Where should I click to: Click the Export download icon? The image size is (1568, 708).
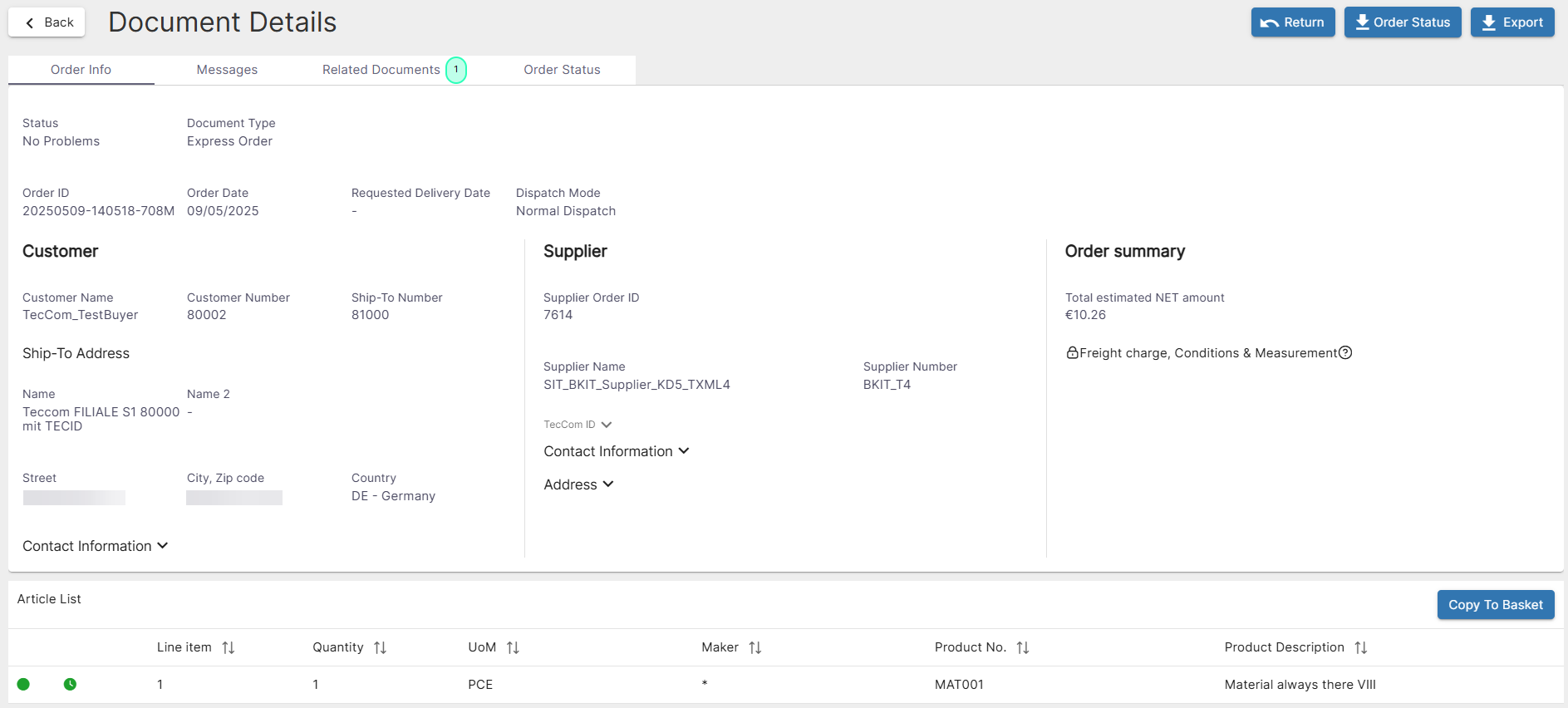[x=1489, y=22]
